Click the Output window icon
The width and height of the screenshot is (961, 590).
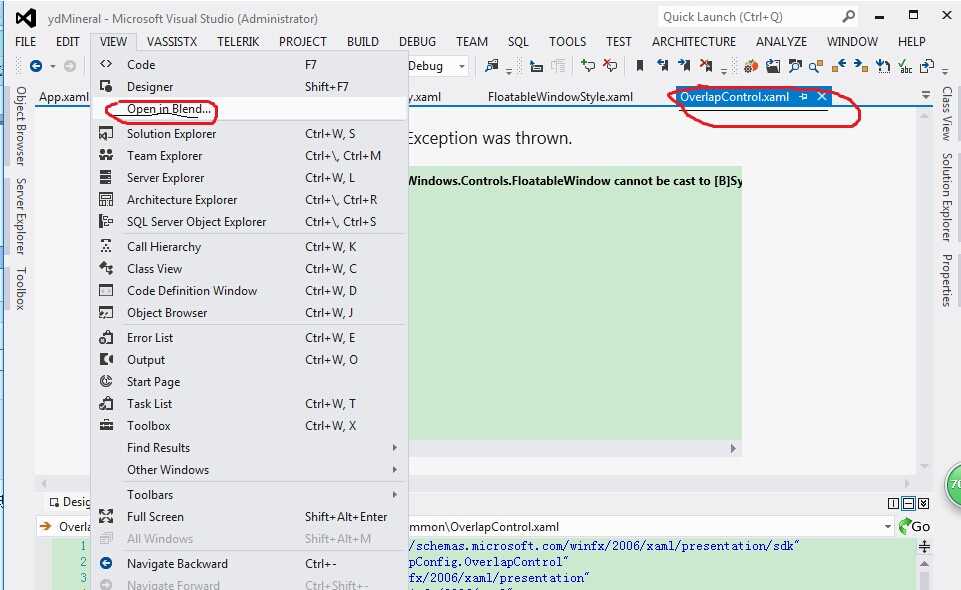[x=106, y=360]
